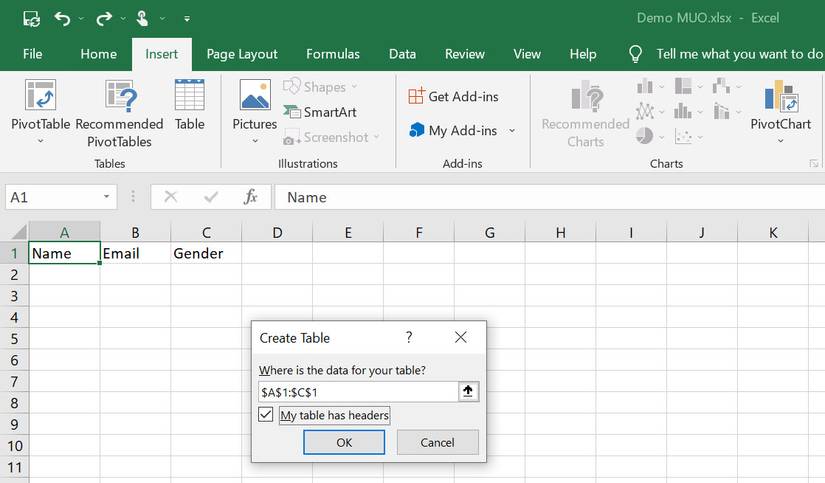The width and height of the screenshot is (825, 483).
Task: Click the My Add-ins icon
Action: point(416,130)
